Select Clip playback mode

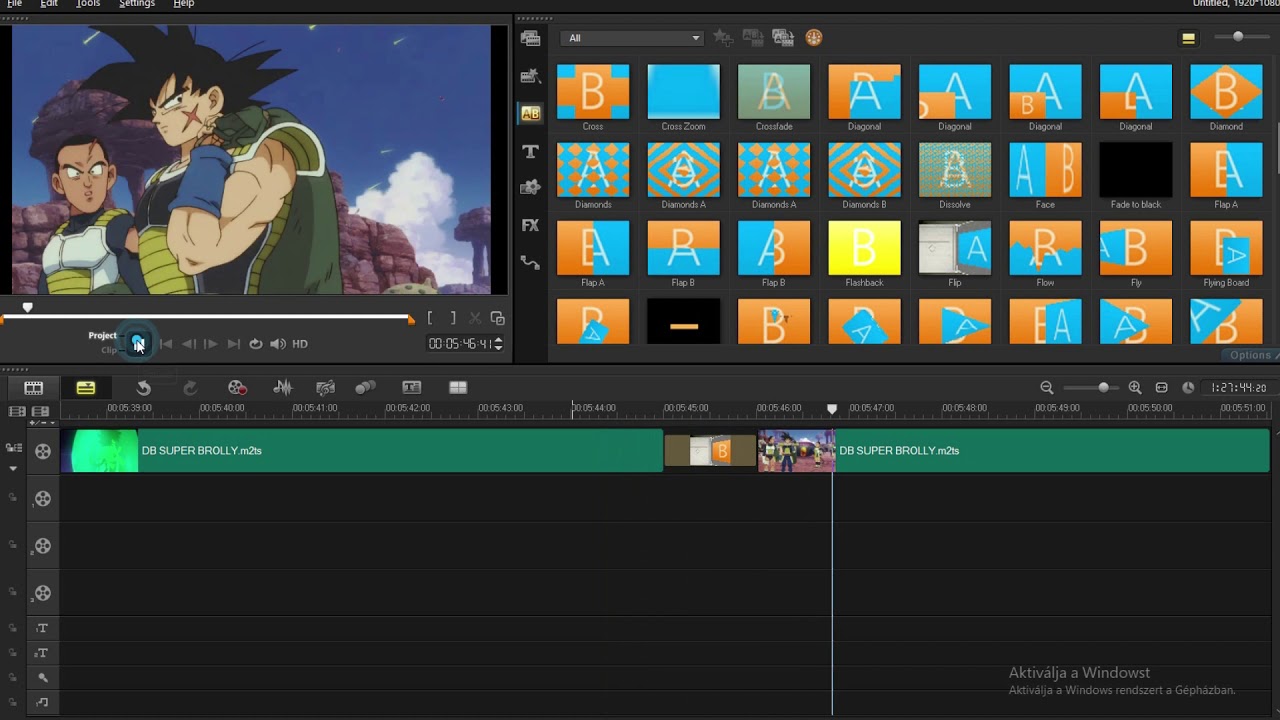(x=109, y=351)
